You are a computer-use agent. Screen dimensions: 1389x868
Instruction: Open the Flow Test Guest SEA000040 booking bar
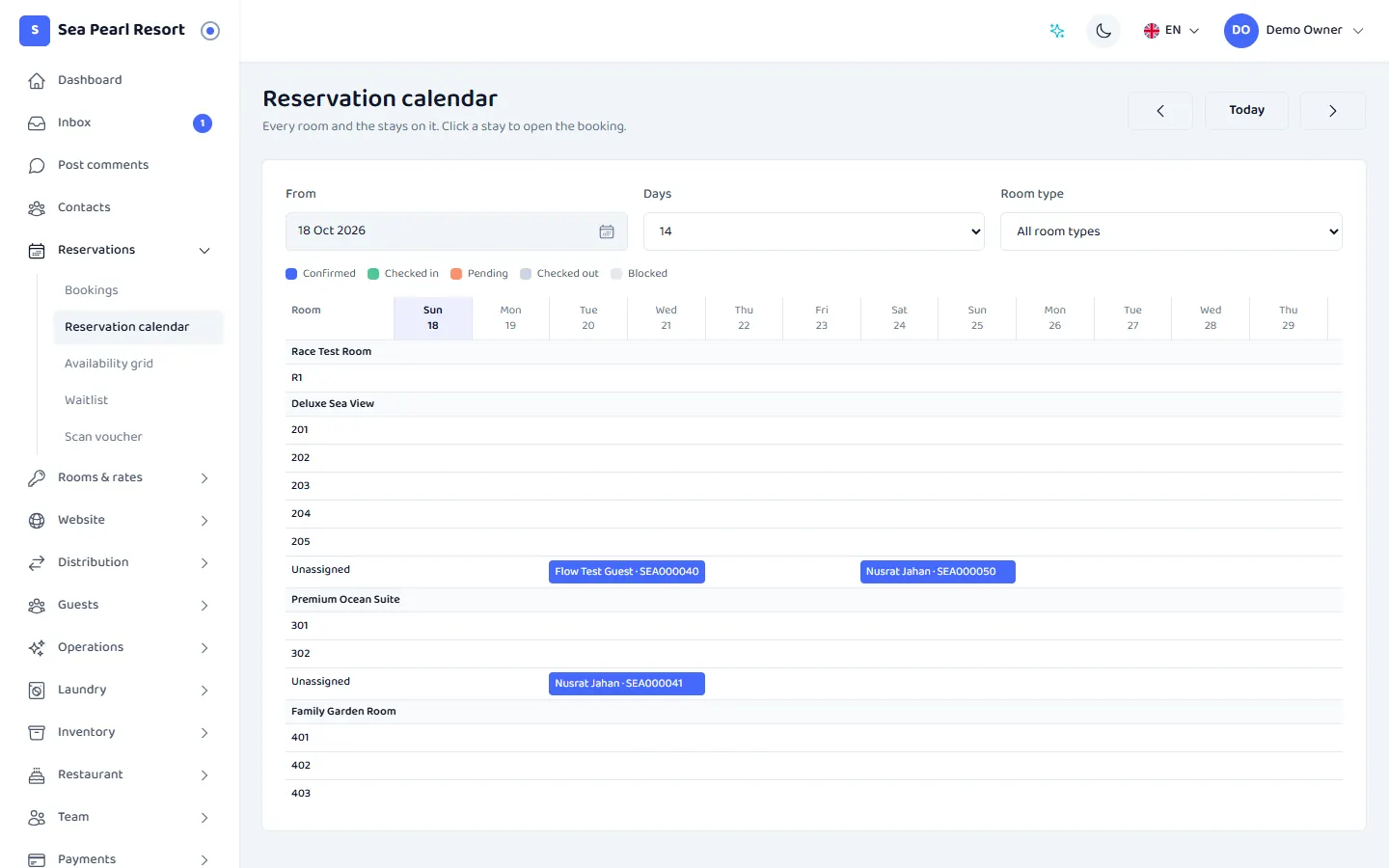[x=627, y=572]
